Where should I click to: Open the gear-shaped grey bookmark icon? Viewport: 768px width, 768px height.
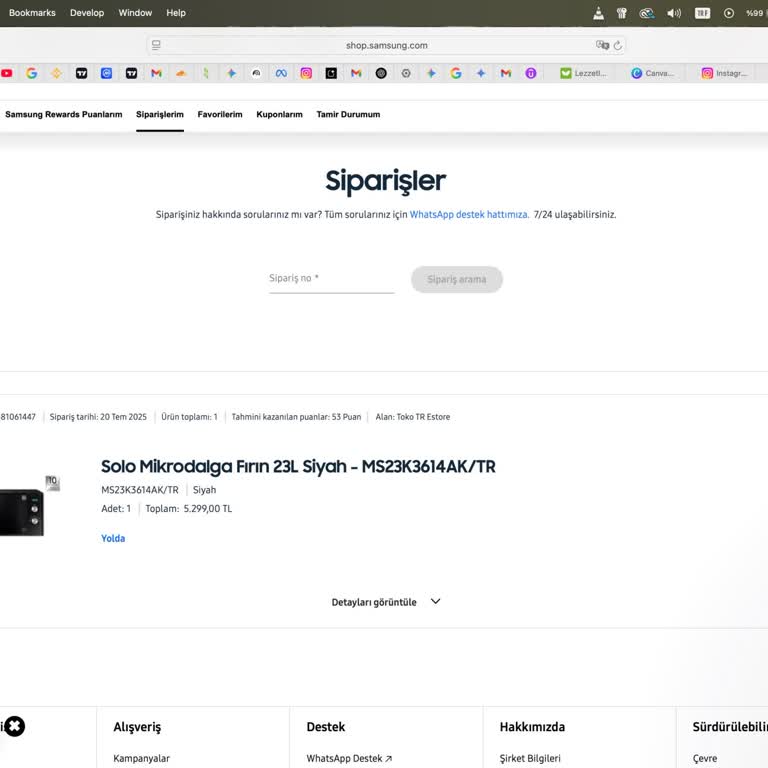406,73
